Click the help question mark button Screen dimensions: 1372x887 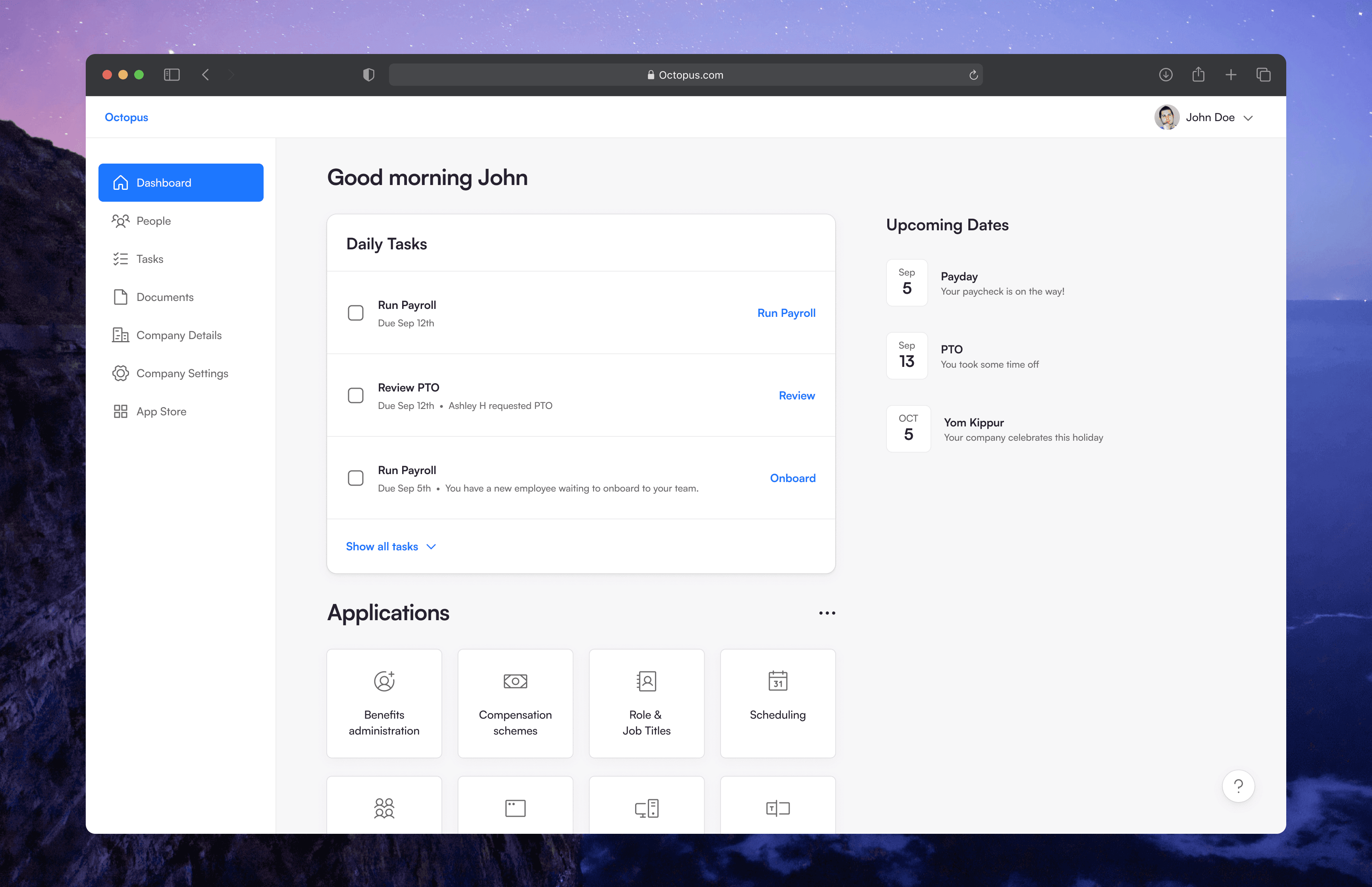click(x=1239, y=786)
